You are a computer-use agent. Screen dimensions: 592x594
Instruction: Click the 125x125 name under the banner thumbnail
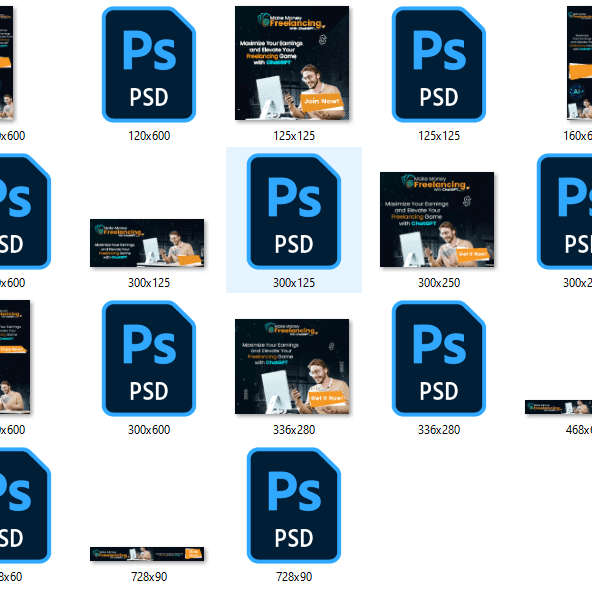[294, 136]
